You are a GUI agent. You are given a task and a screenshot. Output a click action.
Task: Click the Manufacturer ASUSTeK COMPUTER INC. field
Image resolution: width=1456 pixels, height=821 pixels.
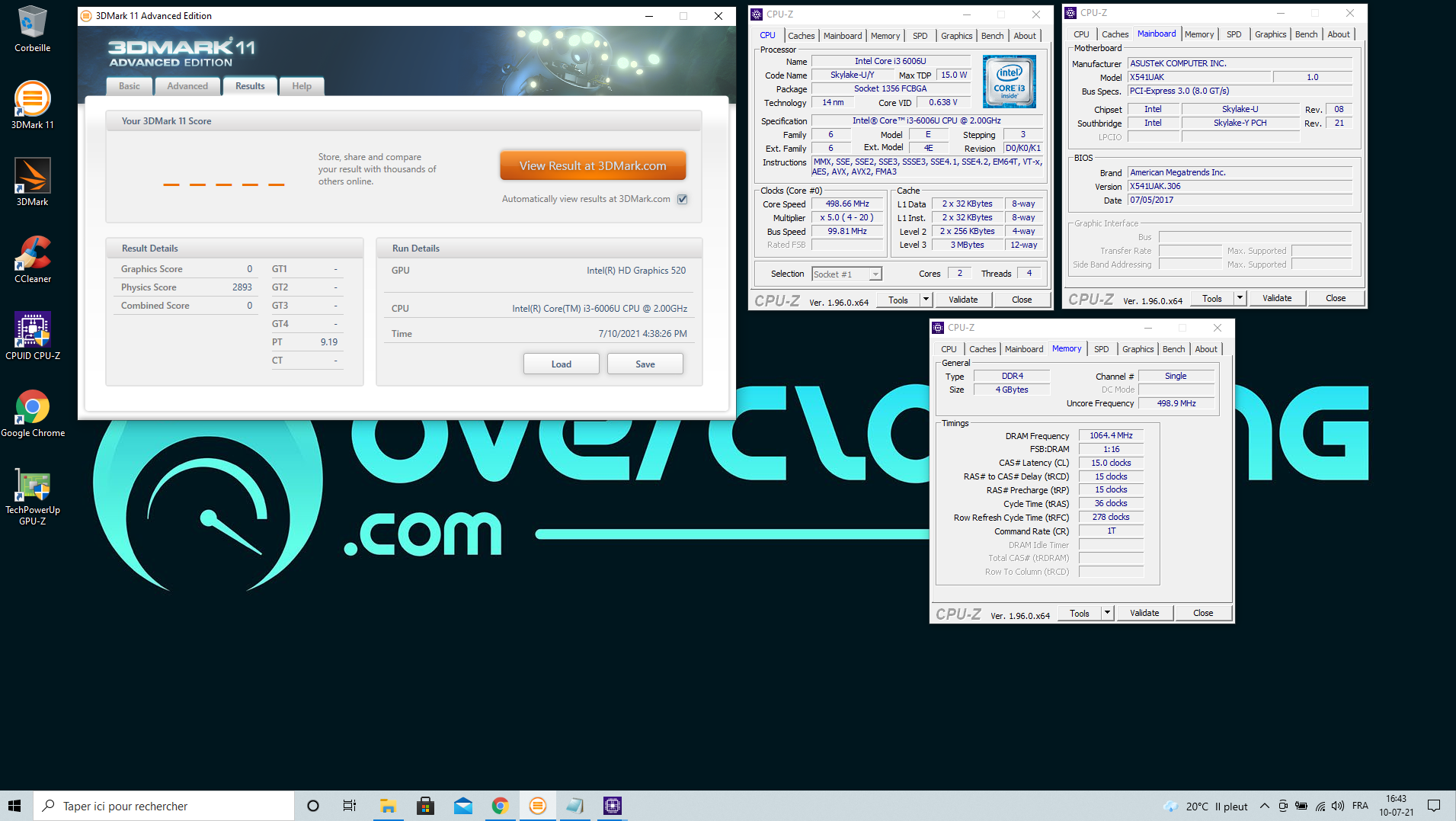click(1240, 63)
